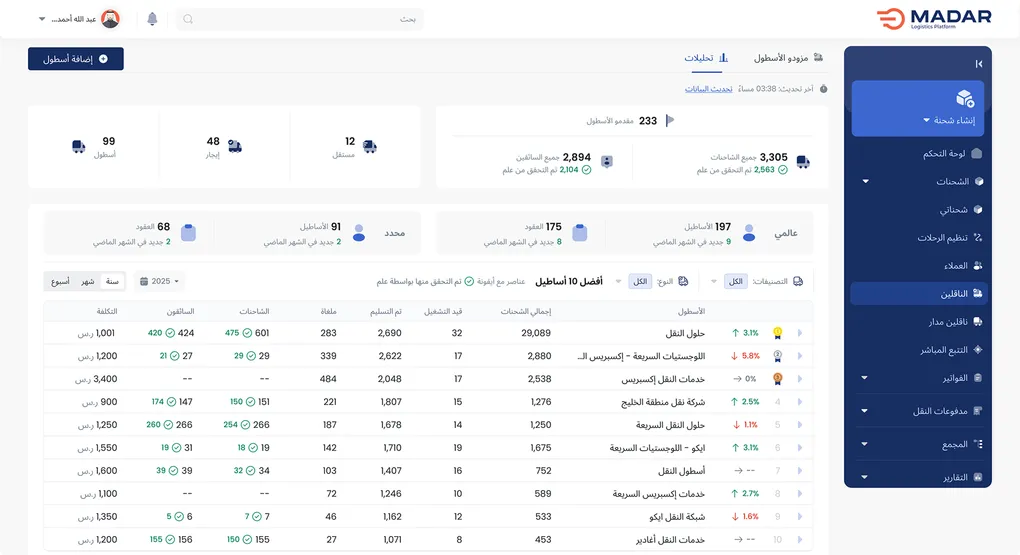Select the week (أسبوع) period toggle
Image resolution: width=1020 pixels, height=555 pixels.
(x=61, y=282)
